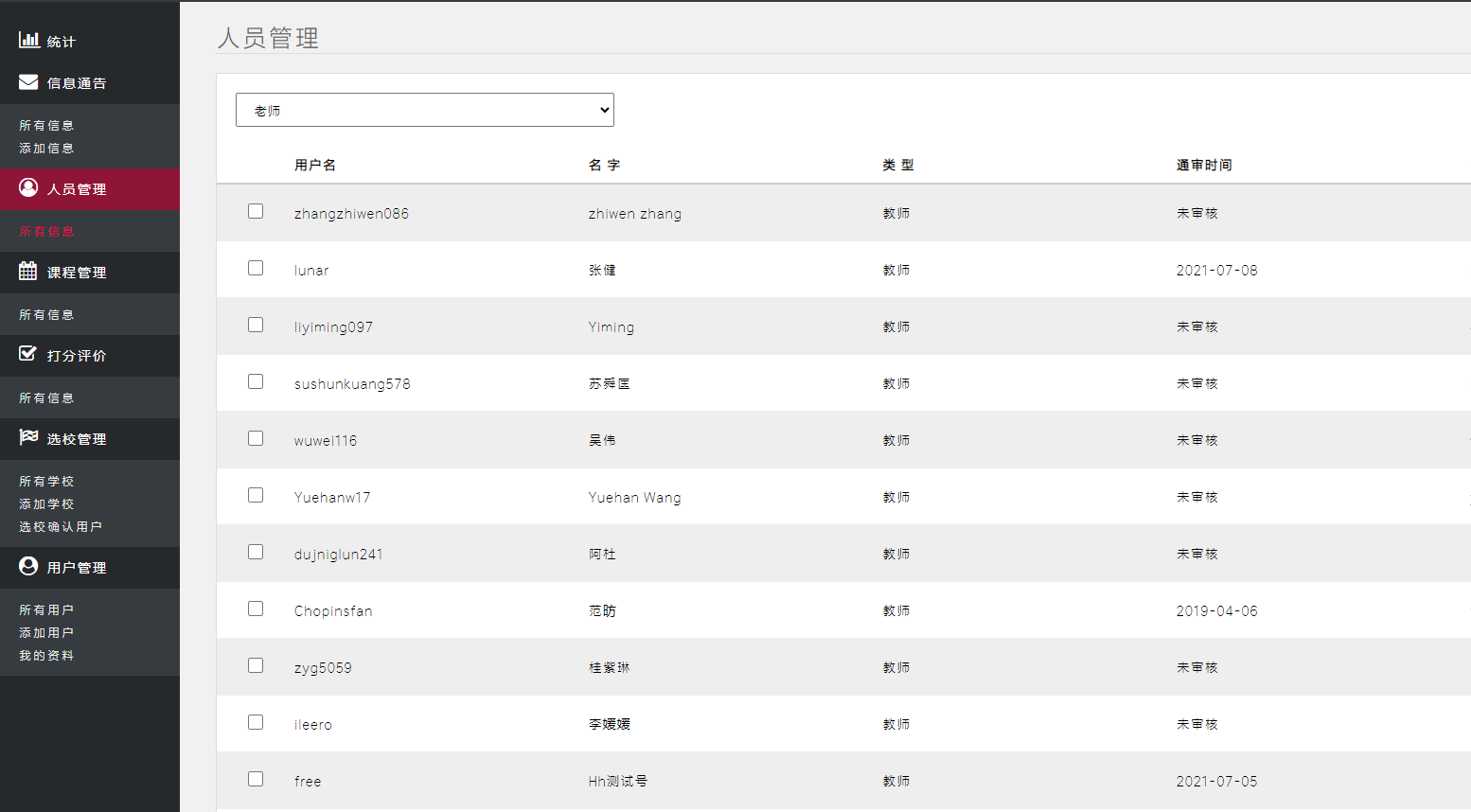Click the name Yuehan Wang
The height and width of the screenshot is (812, 1471).
pos(635,498)
